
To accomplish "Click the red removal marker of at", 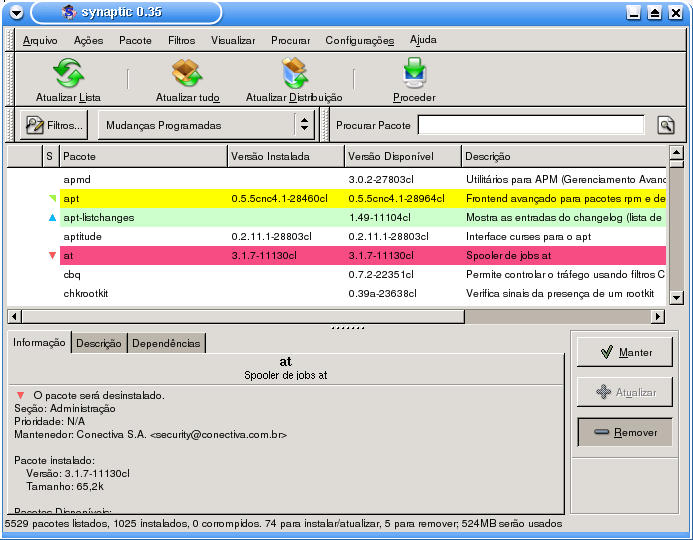I will click(53, 255).
